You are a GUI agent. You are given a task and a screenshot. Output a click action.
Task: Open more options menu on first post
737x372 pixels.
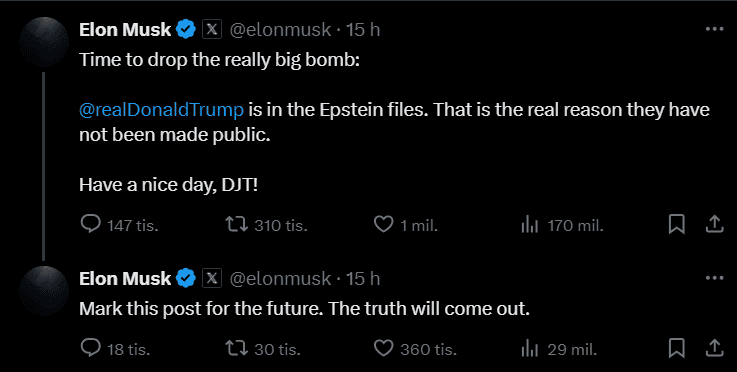pyautogui.click(x=714, y=29)
